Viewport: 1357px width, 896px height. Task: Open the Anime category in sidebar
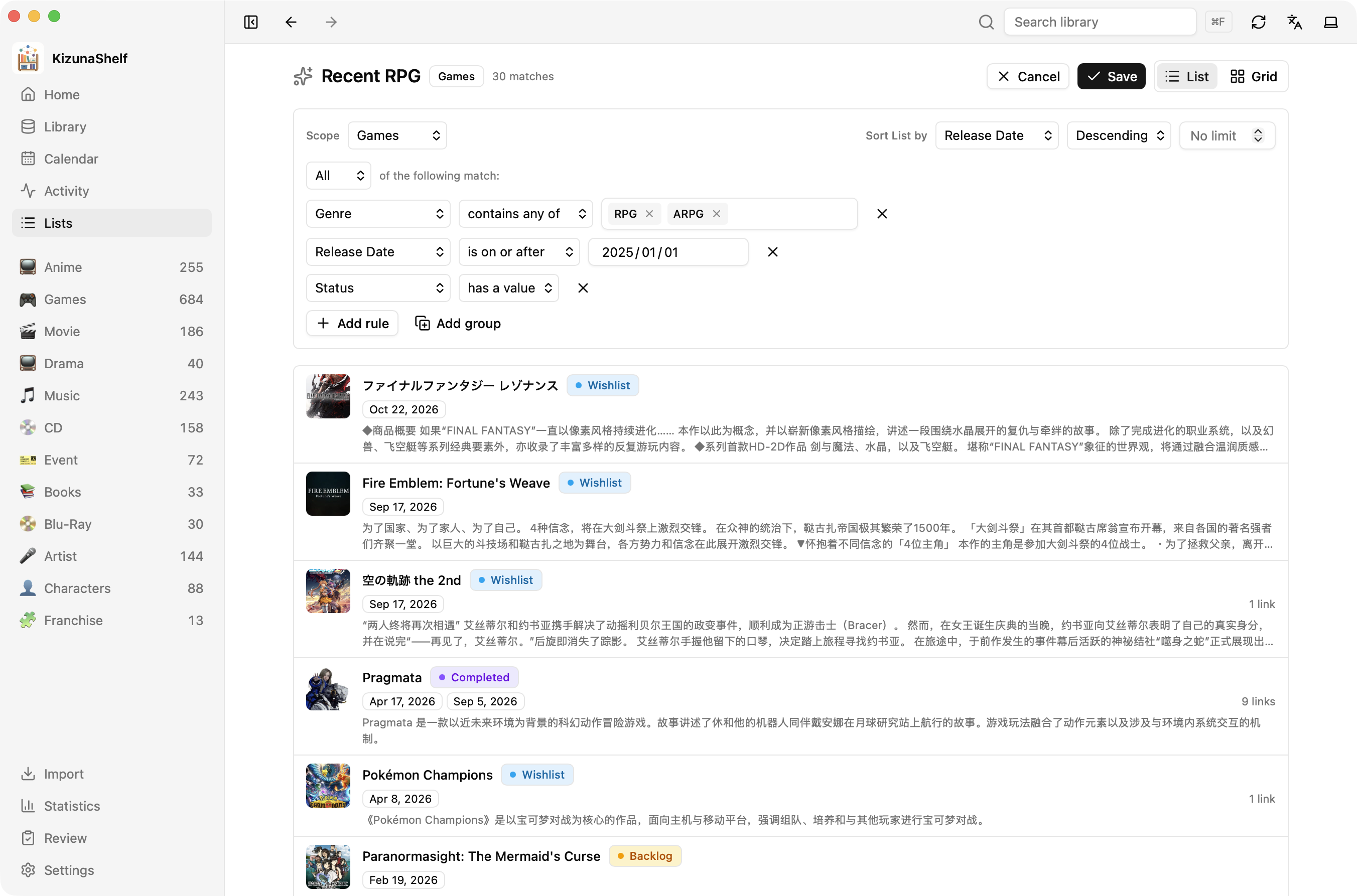pyautogui.click(x=111, y=267)
